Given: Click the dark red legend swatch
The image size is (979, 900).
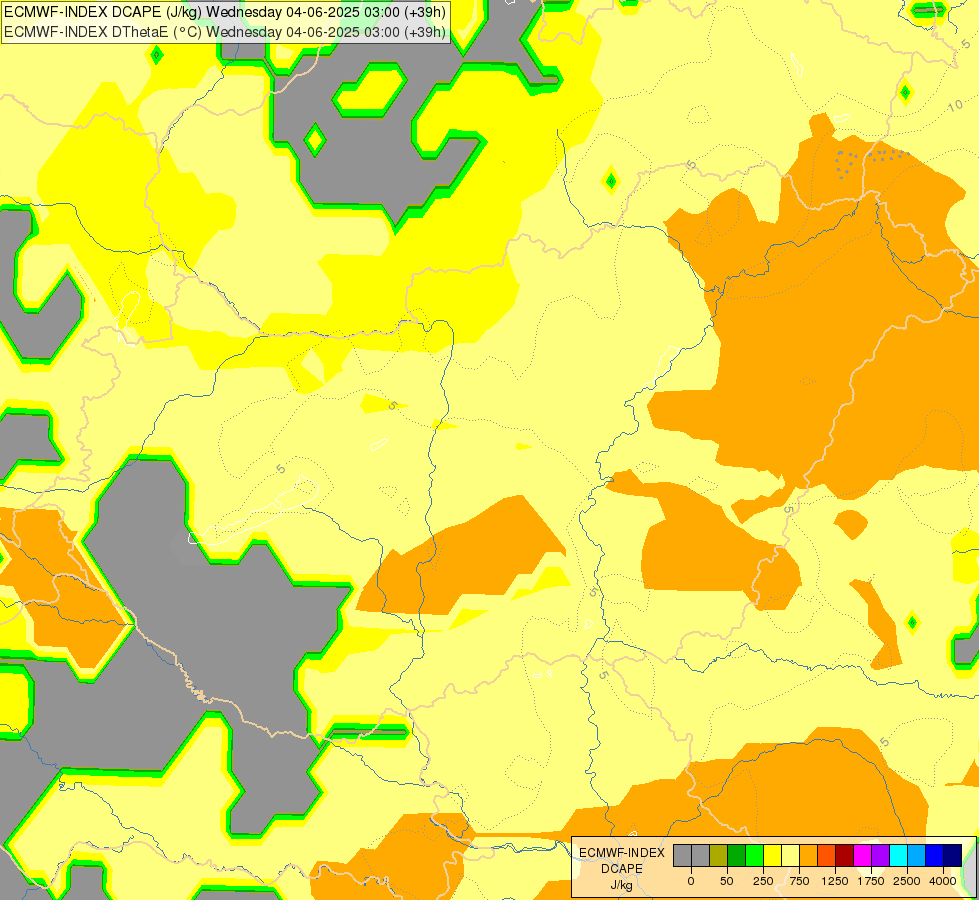Looking at the screenshot, I should pos(845,855).
